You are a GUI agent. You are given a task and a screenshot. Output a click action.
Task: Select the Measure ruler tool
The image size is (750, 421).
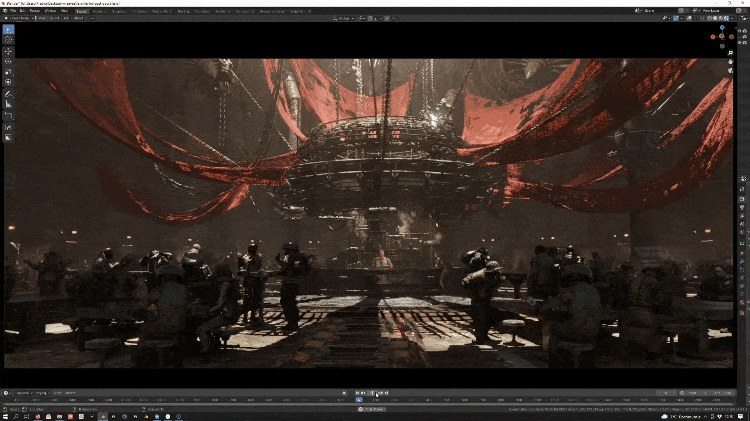[x=8, y=104]
